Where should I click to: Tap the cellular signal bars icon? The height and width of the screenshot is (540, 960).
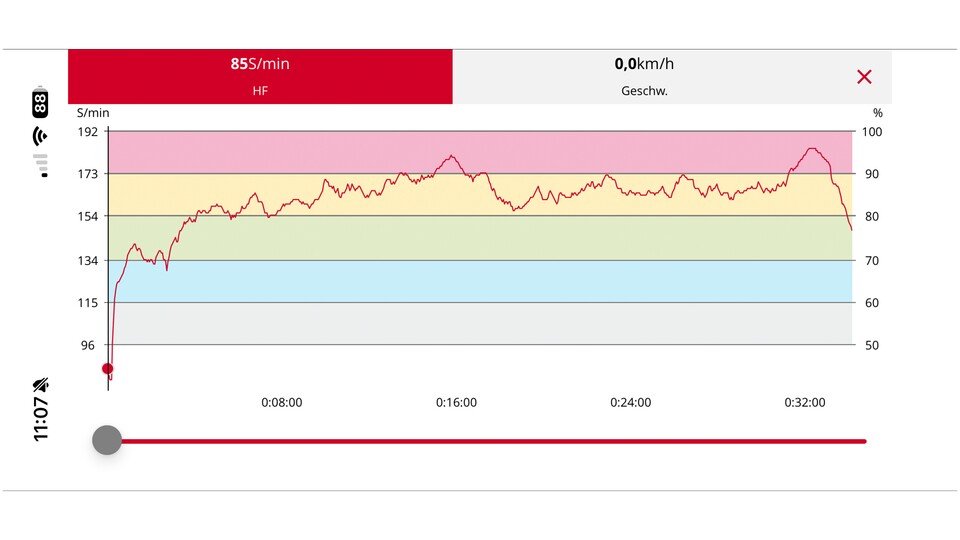point(40,164)
